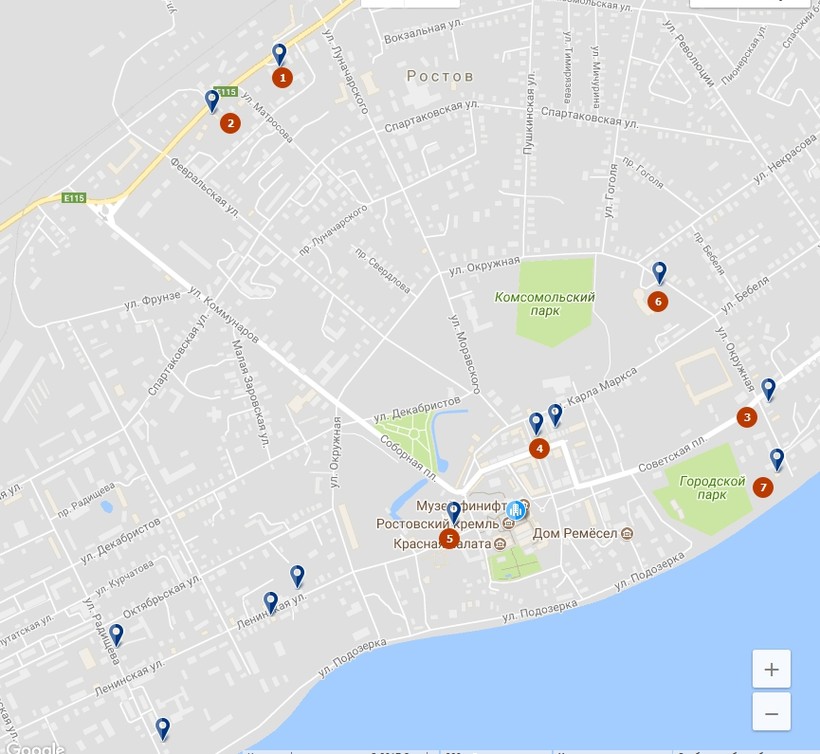Select red marker number 7
Image resolution: width=820 pixels, height=754 pixels.
763,487
